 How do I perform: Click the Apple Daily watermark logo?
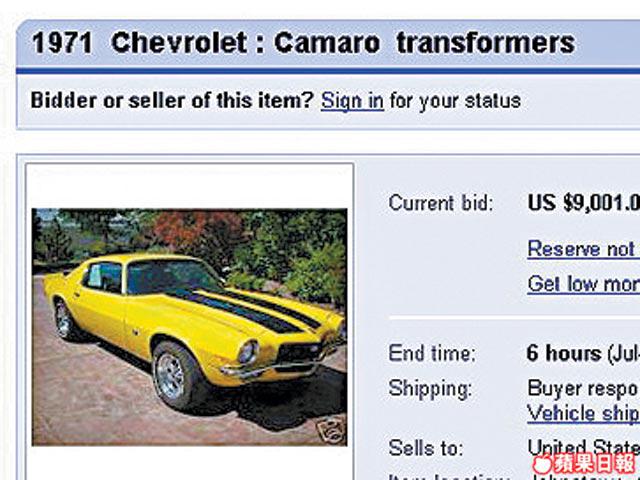point(584,464)
